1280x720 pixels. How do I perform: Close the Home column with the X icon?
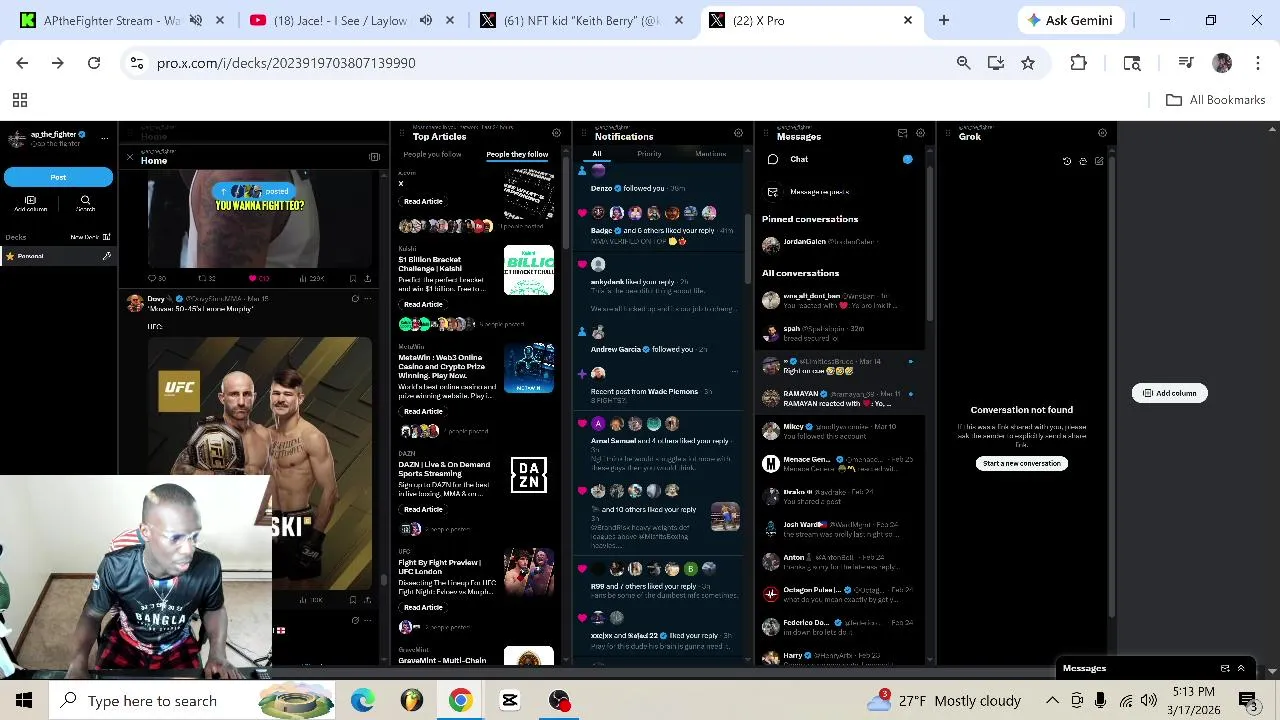129,157
